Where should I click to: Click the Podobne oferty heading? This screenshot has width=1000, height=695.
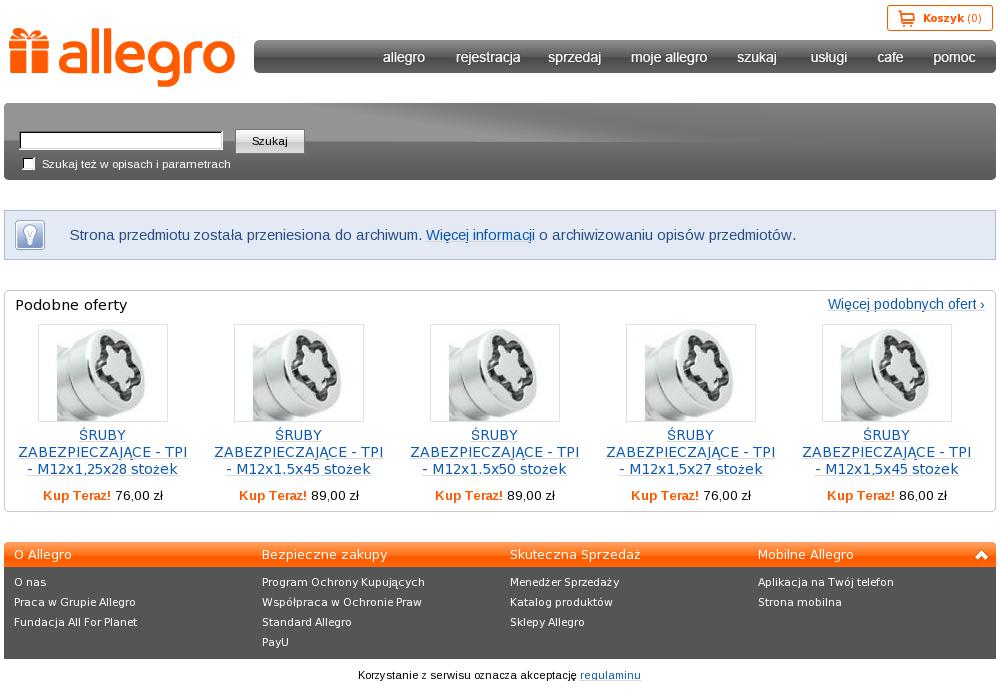[71, 305]
